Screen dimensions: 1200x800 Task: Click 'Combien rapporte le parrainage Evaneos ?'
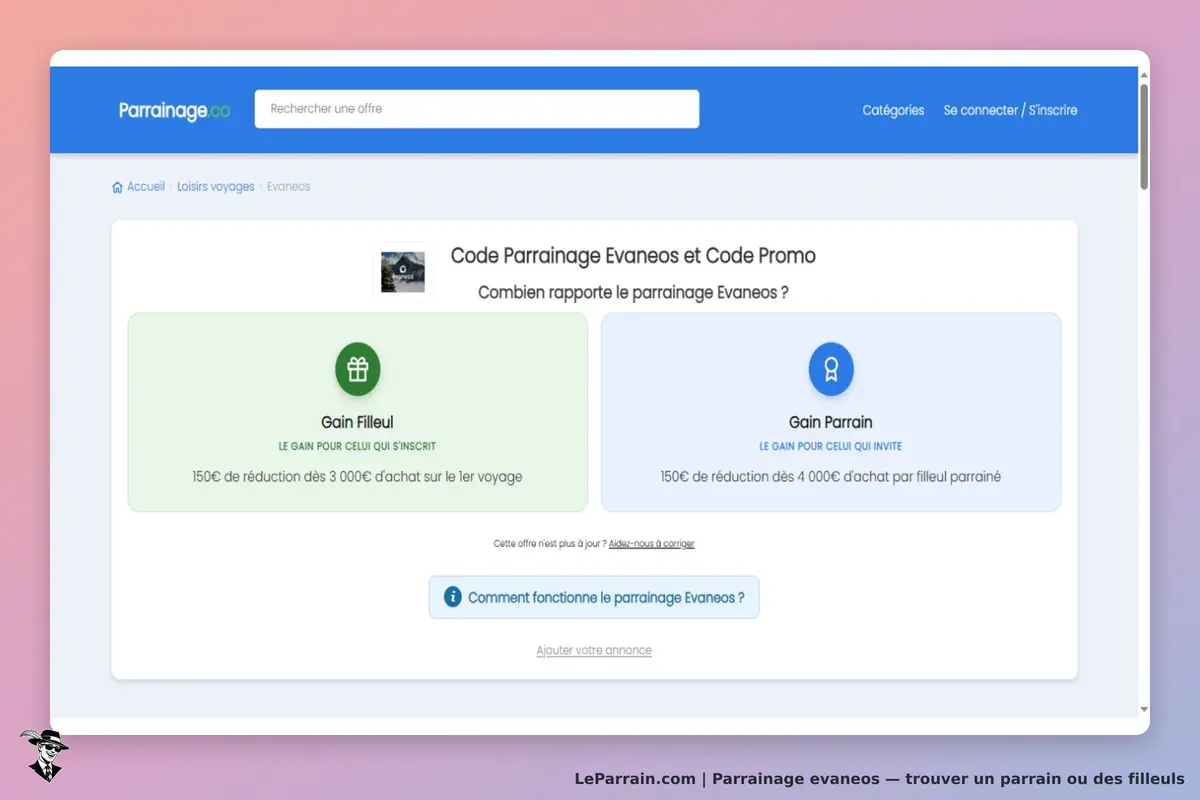coord(633,293)
